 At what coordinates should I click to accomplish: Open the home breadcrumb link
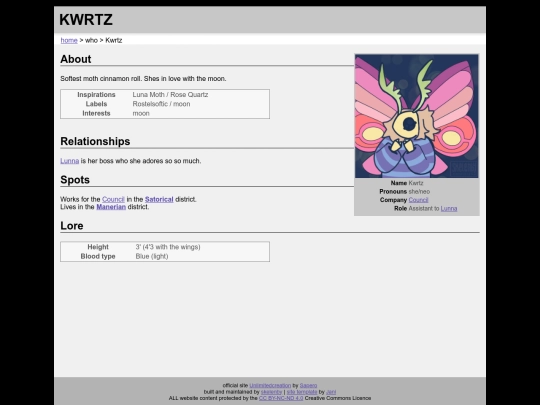tap(69, 40)
